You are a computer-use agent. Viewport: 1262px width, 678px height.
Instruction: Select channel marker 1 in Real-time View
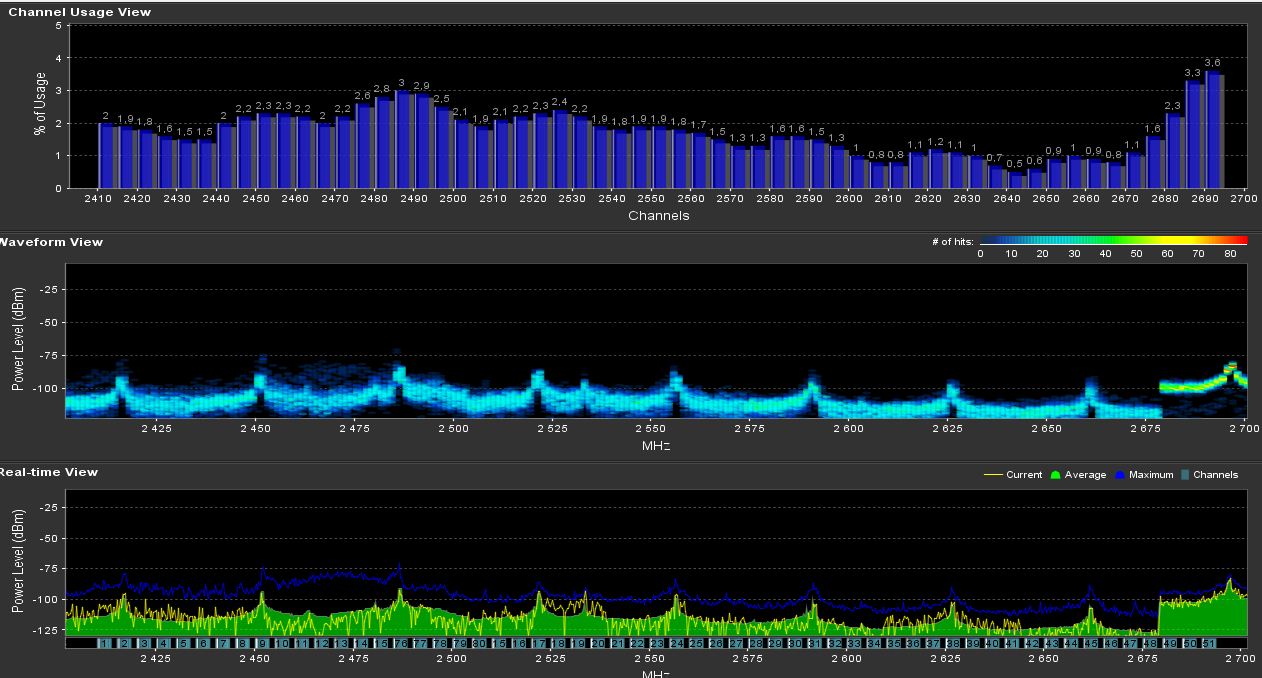coord(105,643)
